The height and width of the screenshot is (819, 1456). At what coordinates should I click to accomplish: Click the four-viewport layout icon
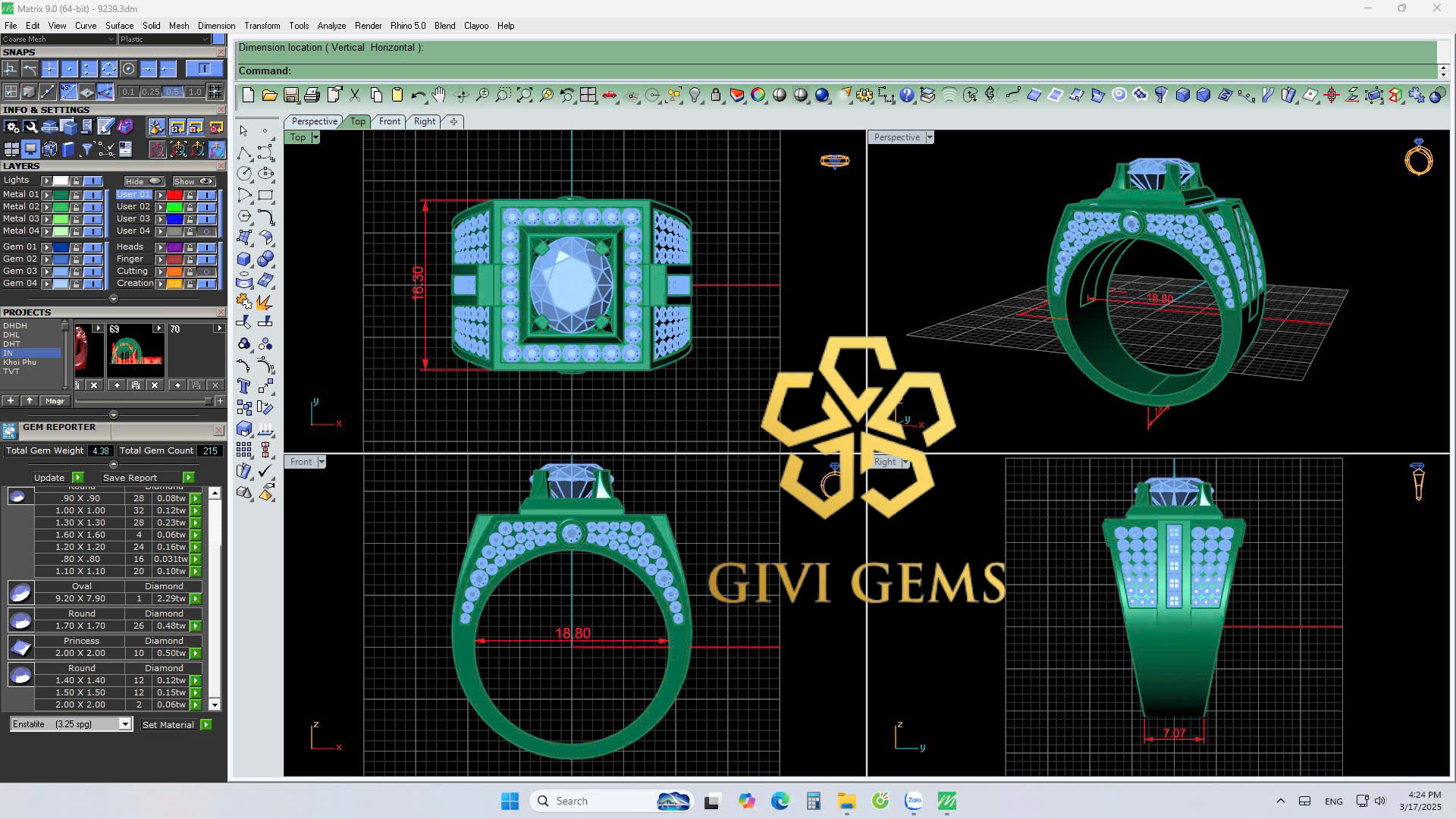tap(588, 95)
